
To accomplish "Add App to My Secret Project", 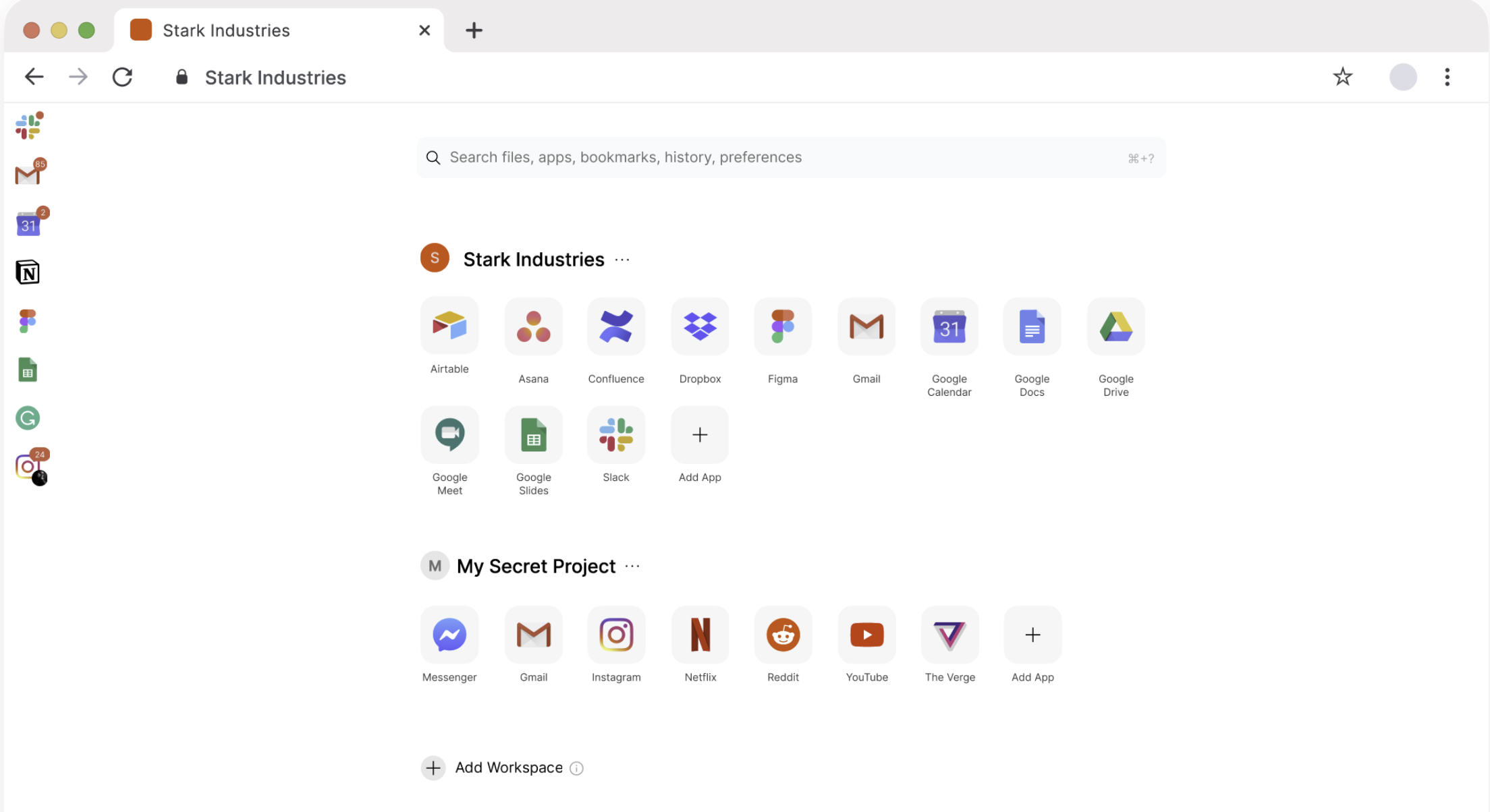I will click(x=1032, y=635).
